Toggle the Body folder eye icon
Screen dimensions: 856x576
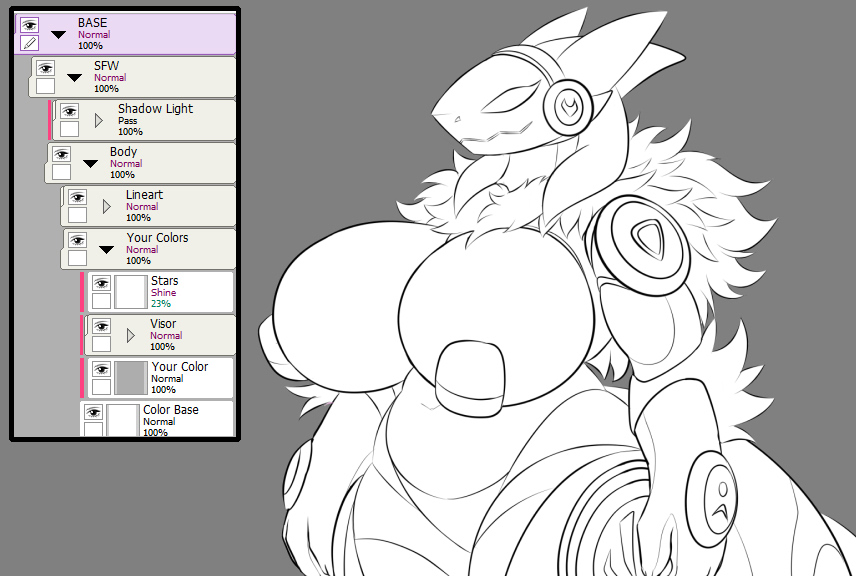[61, 155]
